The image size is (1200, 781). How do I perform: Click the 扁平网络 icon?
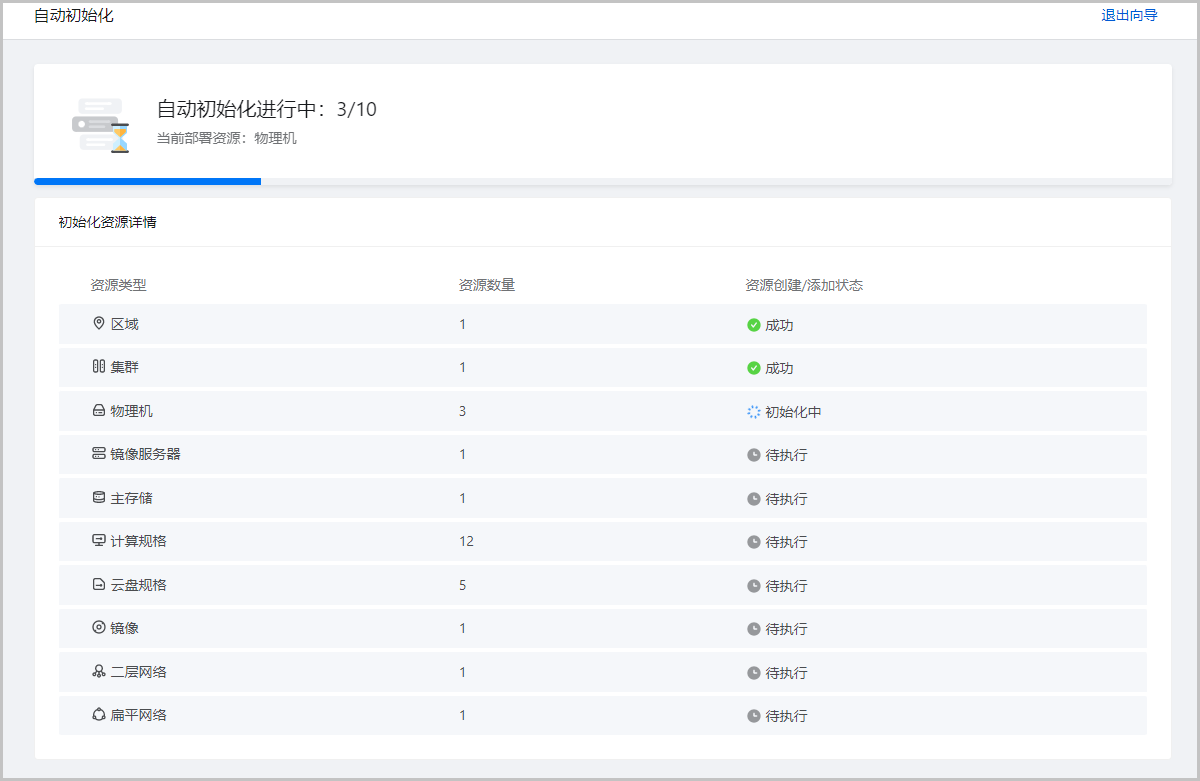(98, 715)
